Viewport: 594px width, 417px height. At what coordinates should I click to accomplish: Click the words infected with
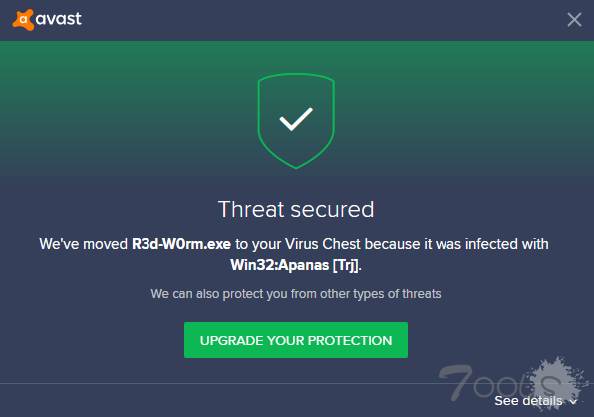click(x=506, y=244)
